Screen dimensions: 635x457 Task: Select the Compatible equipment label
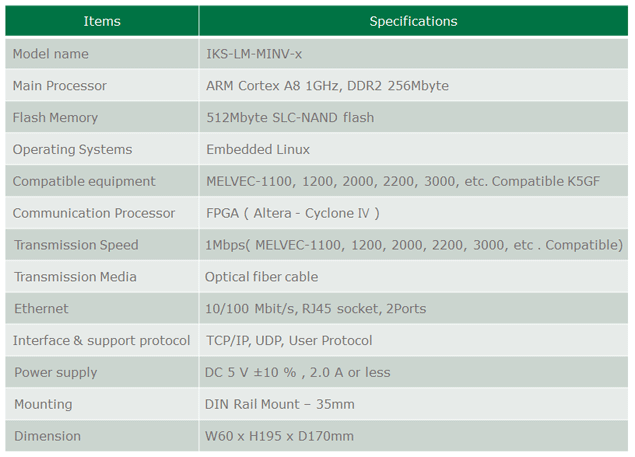pyautogui.click(x=84, y=182)
